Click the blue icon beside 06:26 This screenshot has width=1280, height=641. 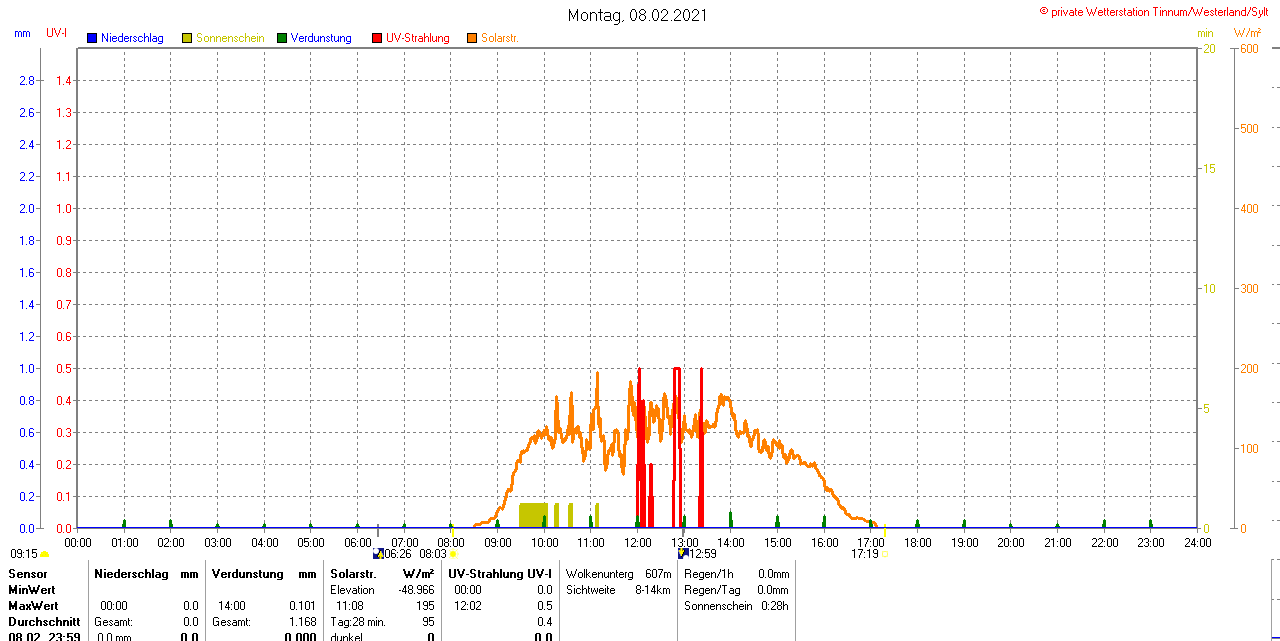(378, 553)
